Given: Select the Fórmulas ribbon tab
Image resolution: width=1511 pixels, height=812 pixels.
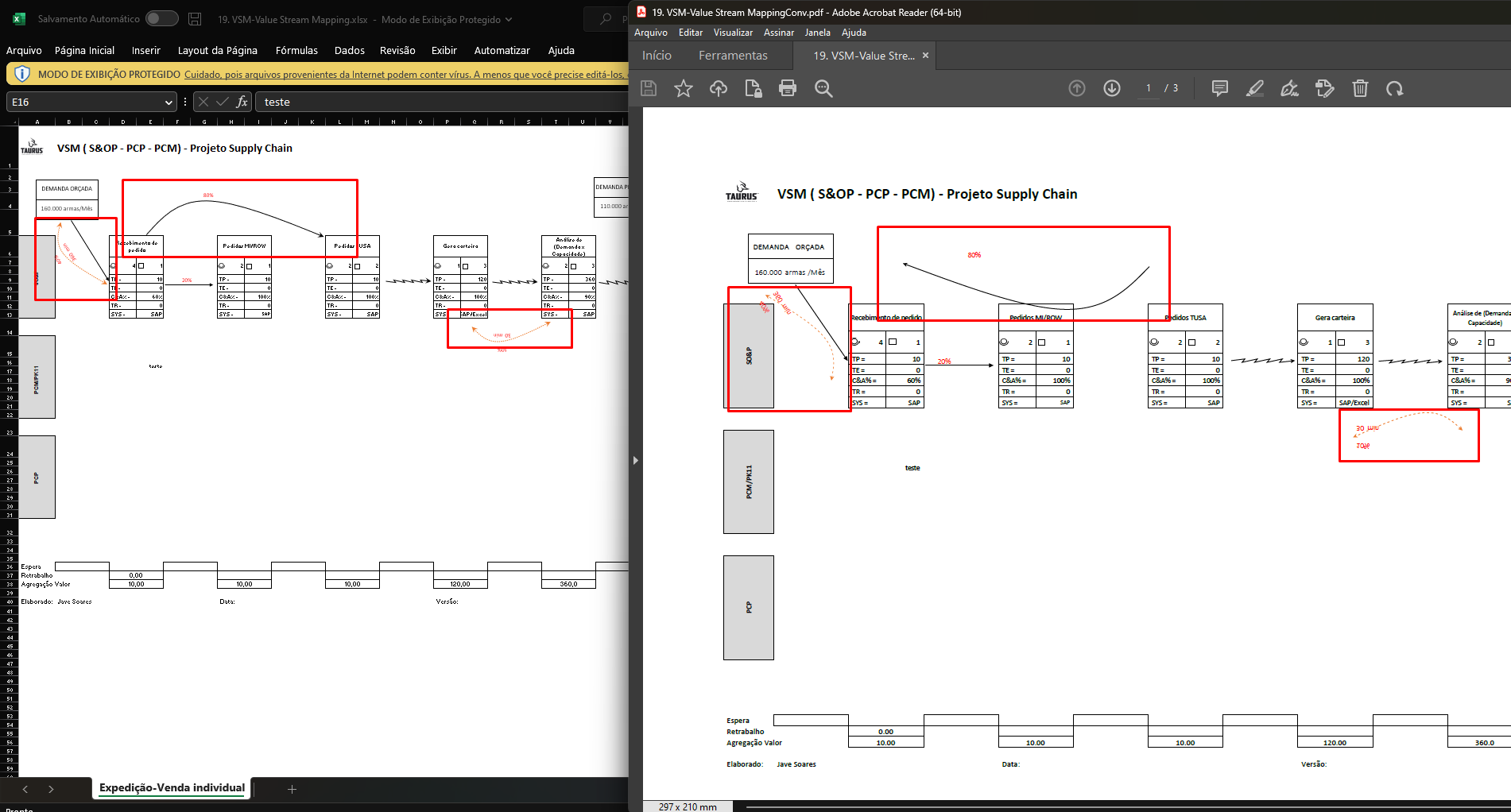Looking at the screenshot, I should pyautogui.click(x=296, y=50).
